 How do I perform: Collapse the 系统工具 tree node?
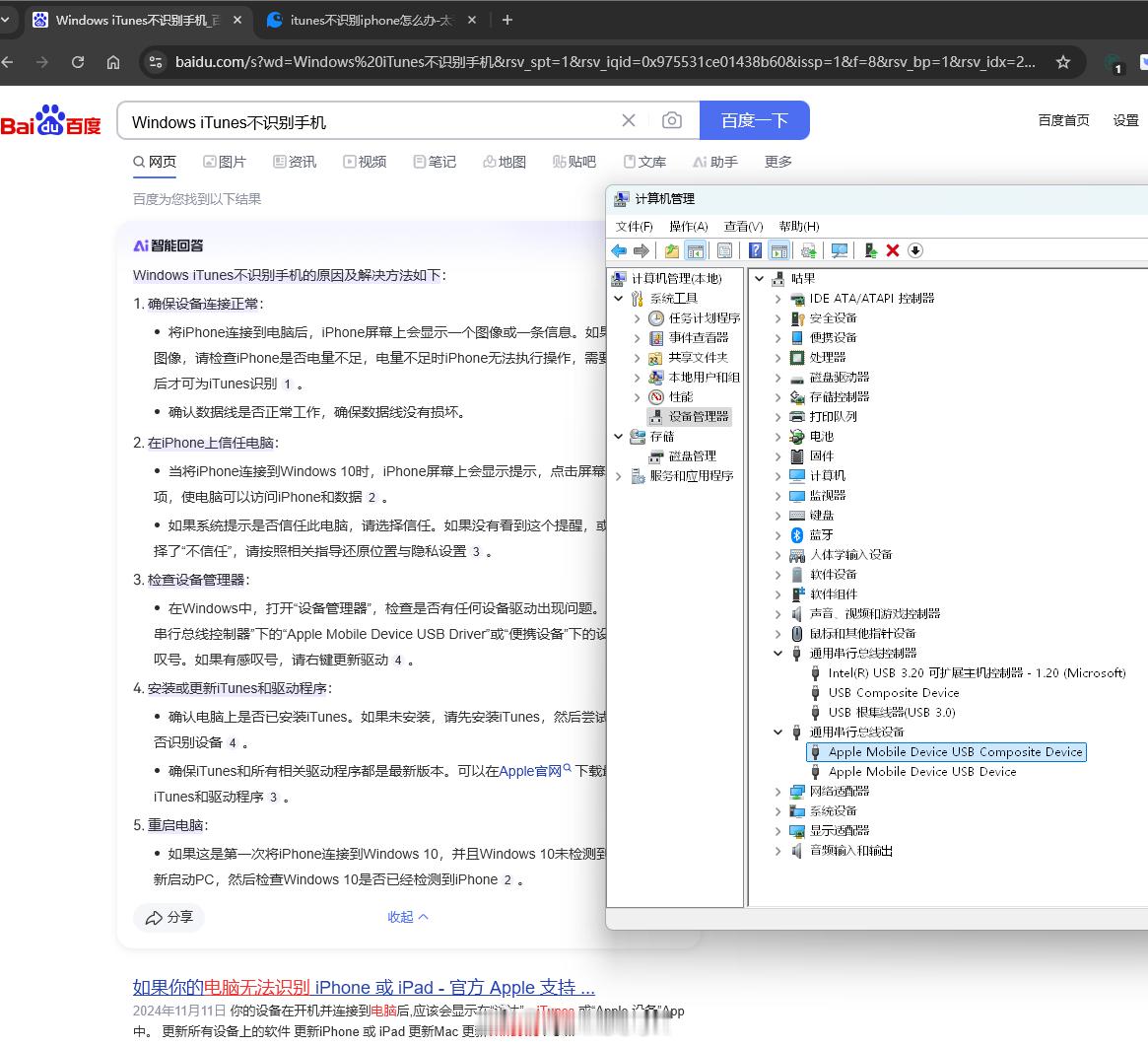[x=619, y=299]
